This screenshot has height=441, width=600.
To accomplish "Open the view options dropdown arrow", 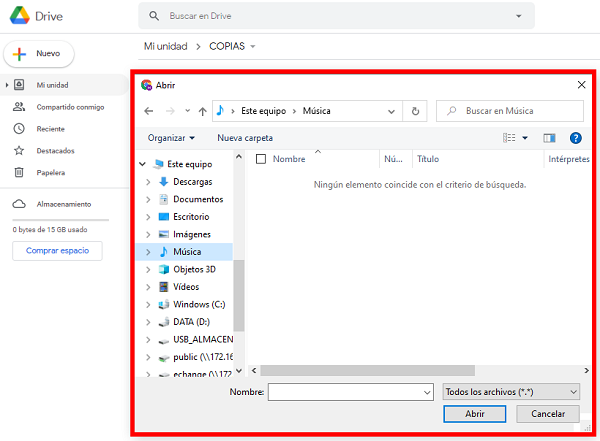I will pos(525,138).
